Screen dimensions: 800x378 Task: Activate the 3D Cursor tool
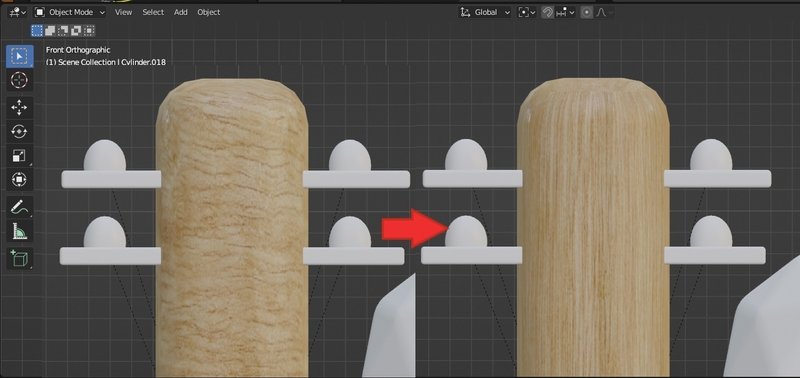click(19, 81)
